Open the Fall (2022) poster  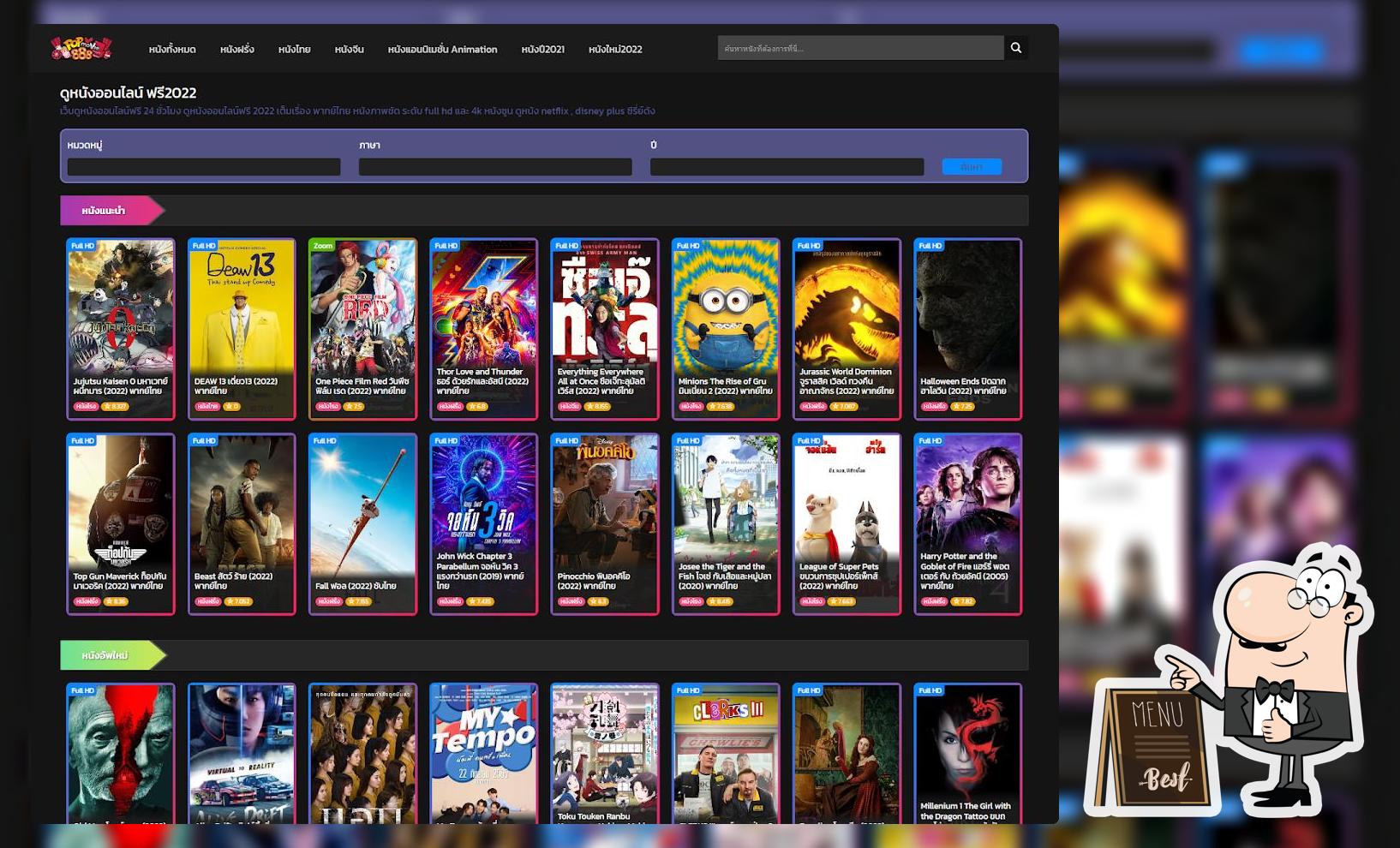pyautogui.click(x=362, y=524)
